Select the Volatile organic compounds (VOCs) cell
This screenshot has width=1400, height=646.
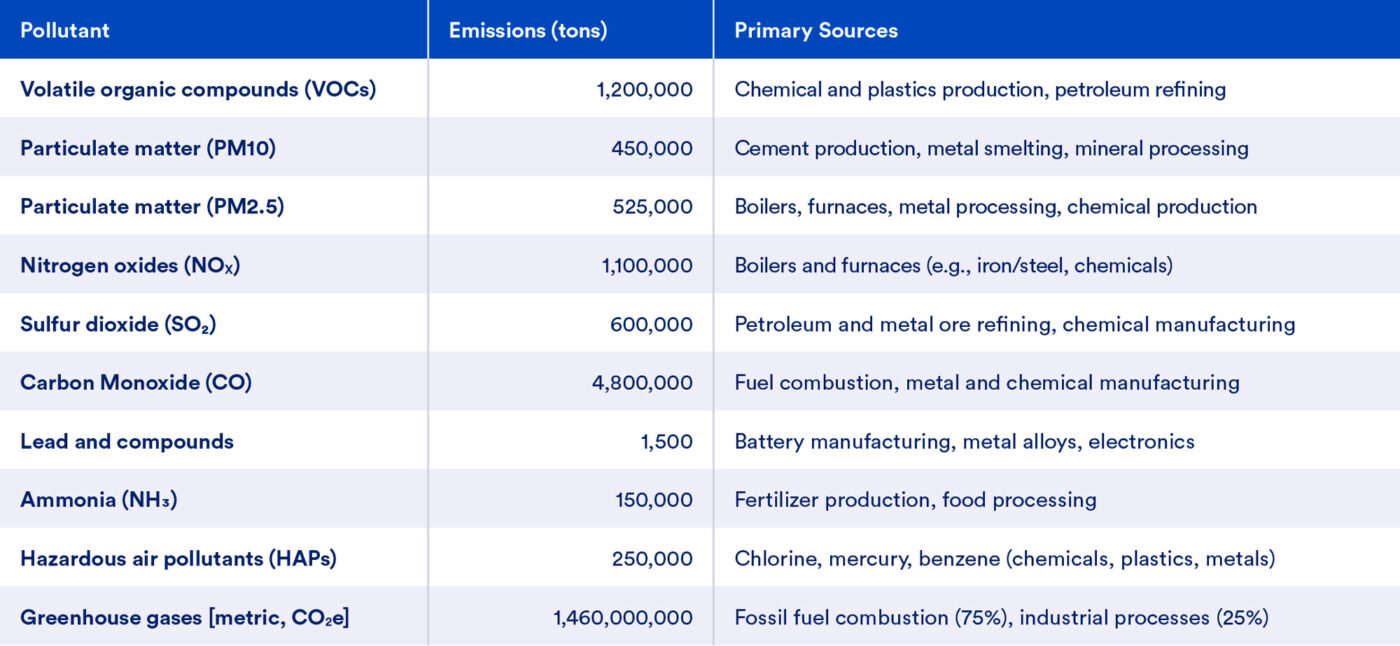tap(198, 89)
